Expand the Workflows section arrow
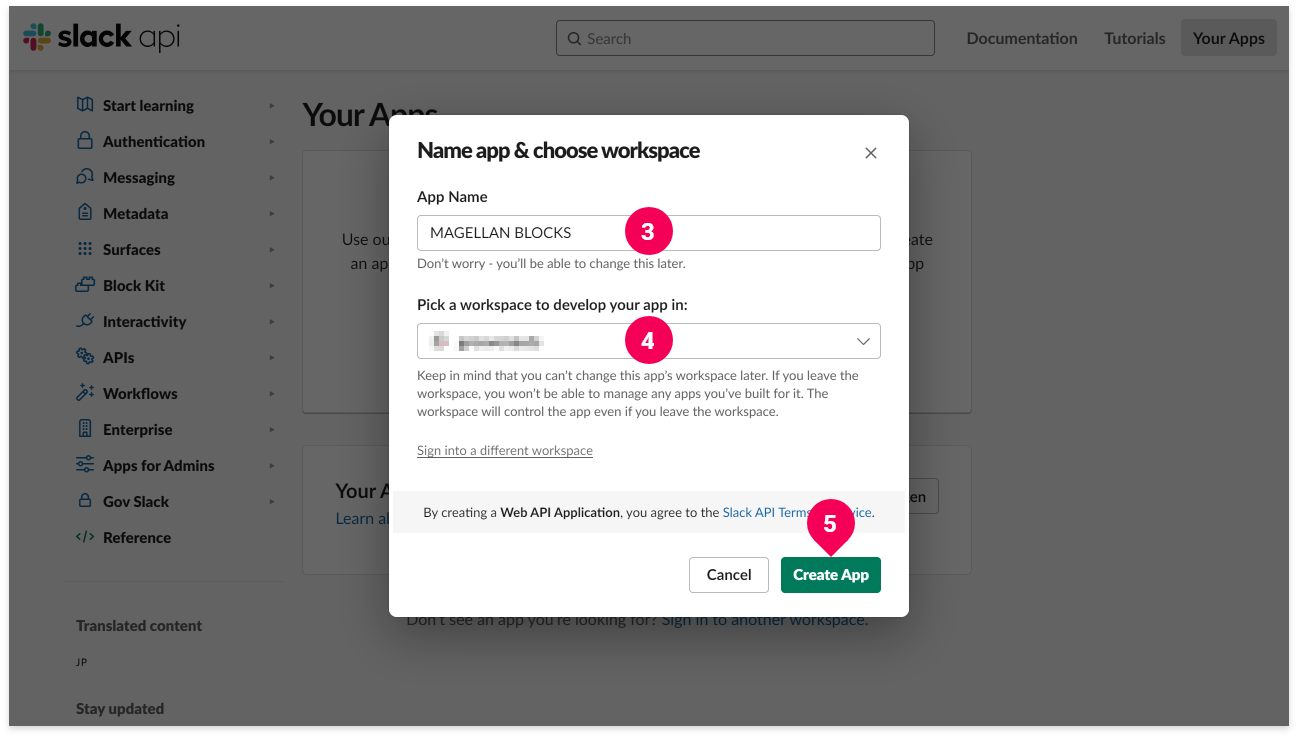The height and width of the screenshot is (738, 1298). click(271, 394)
